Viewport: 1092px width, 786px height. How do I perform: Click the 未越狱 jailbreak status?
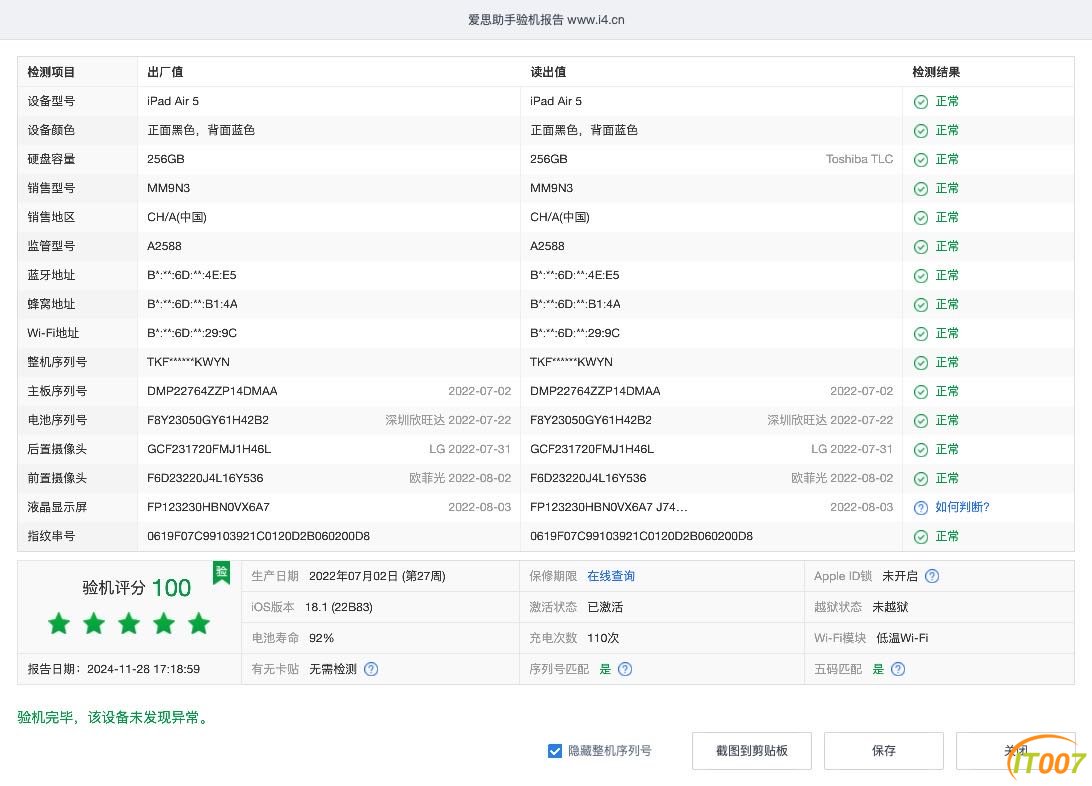[x=890, y=607]
